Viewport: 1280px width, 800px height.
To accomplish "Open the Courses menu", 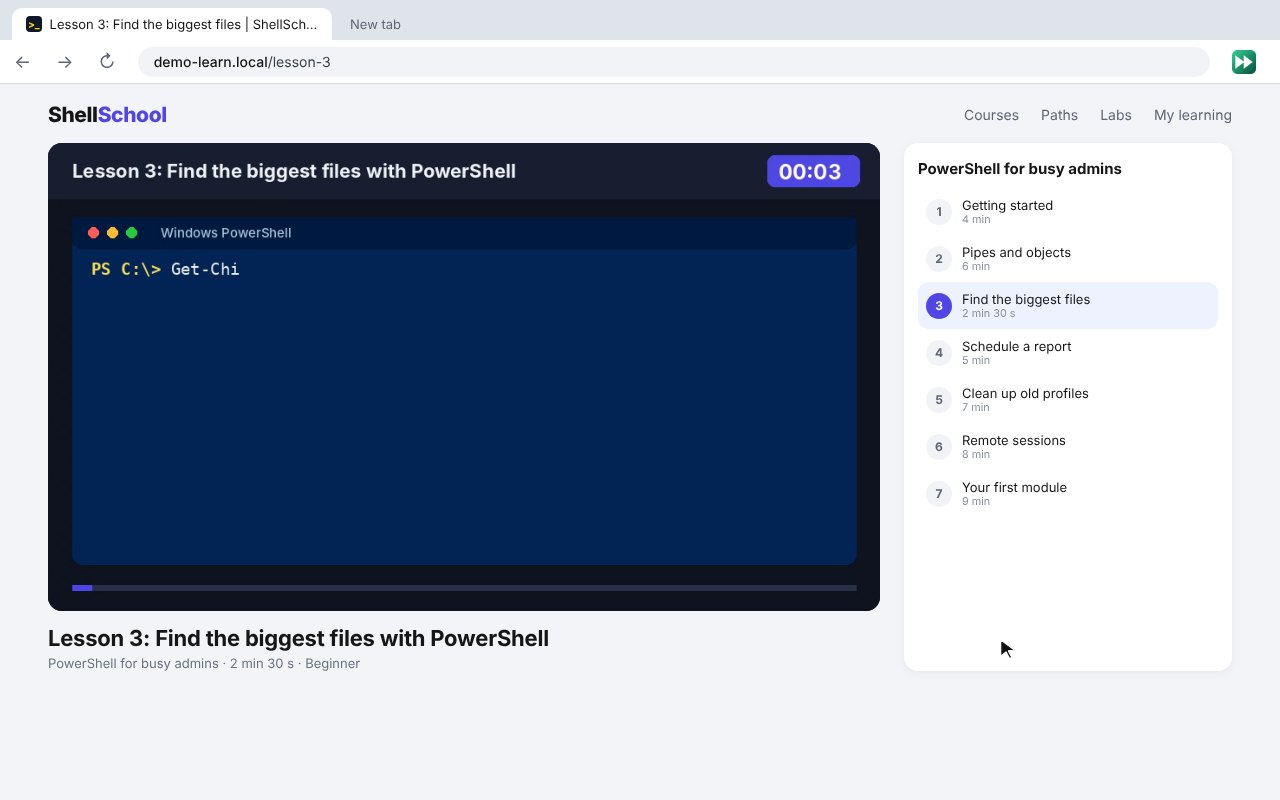I will pyautogui.click(x=991, y=115).
